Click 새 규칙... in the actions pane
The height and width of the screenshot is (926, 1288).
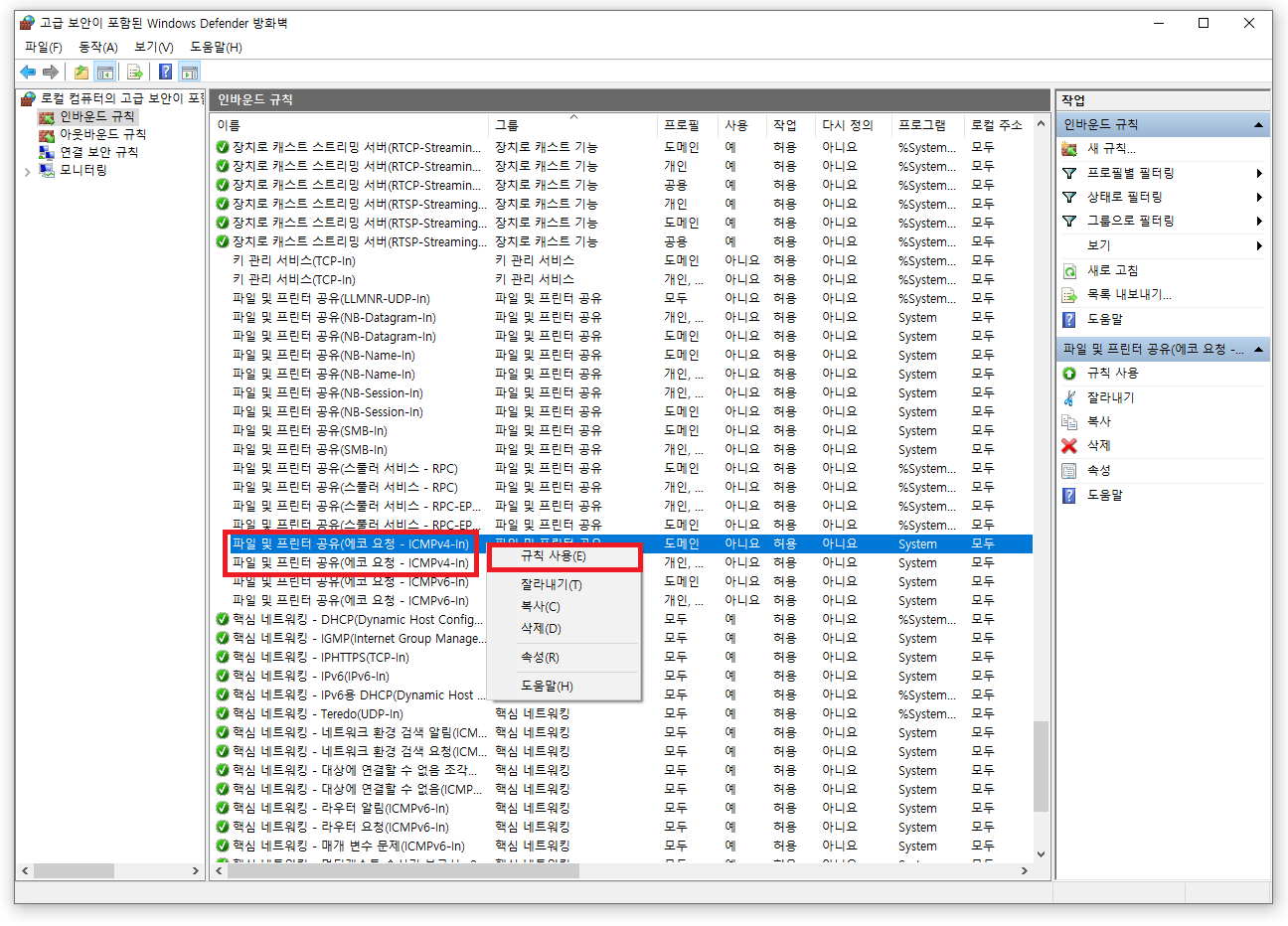pos(1111,148)
